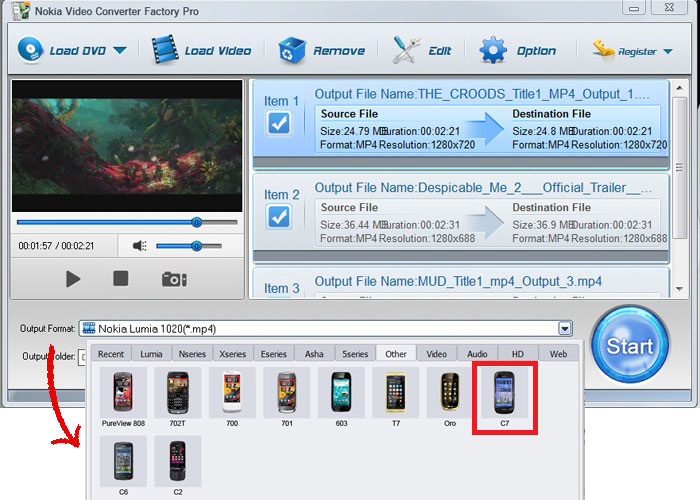Switch to the Recent tab

point(111,354)
